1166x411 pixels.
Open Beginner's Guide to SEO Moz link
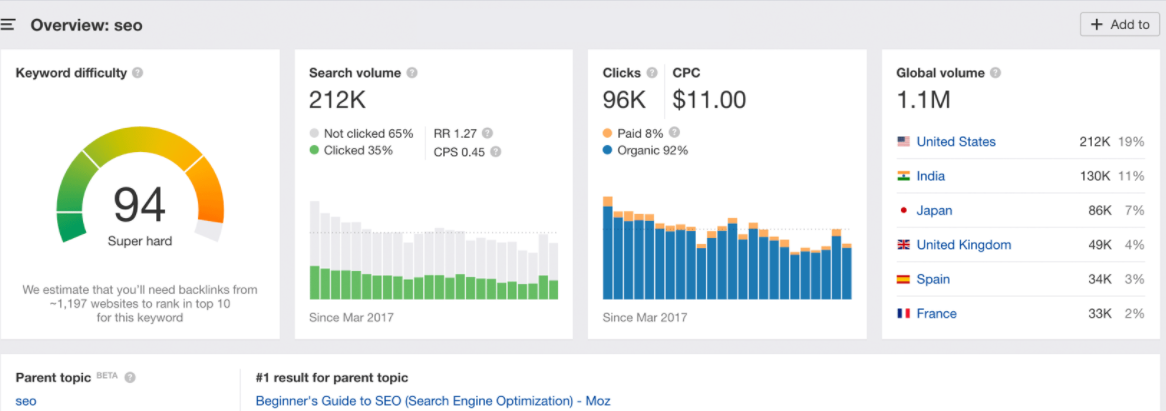click(x=433, y=401)
